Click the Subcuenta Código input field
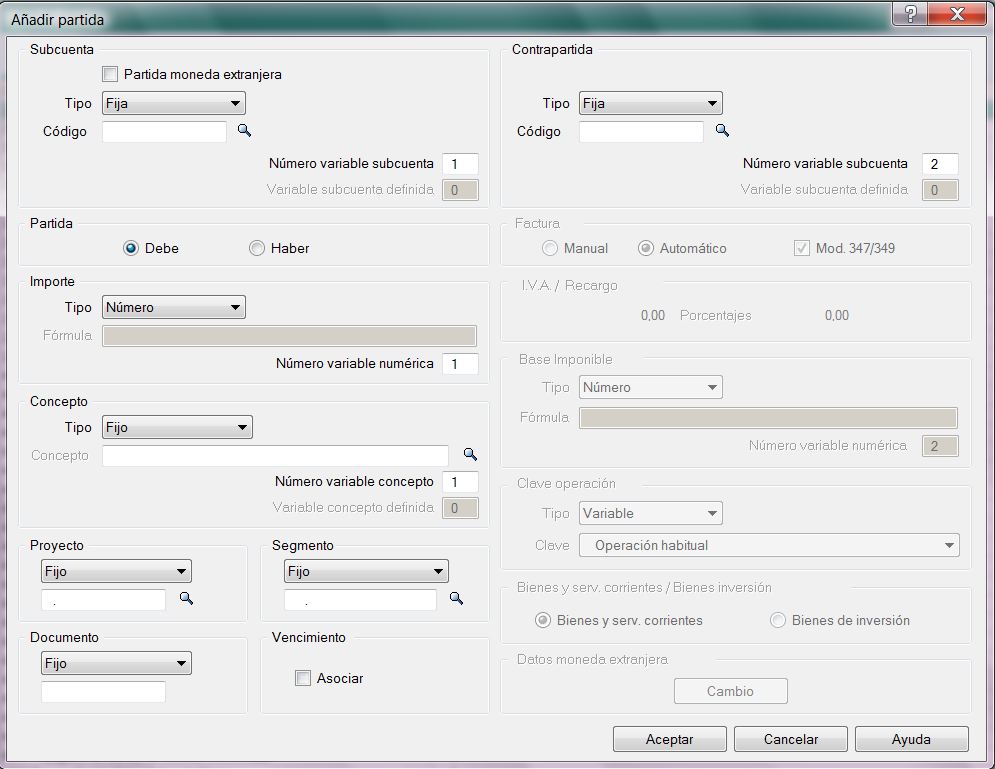The width and height of the screenshot is (995, 769). coord(164,132)
